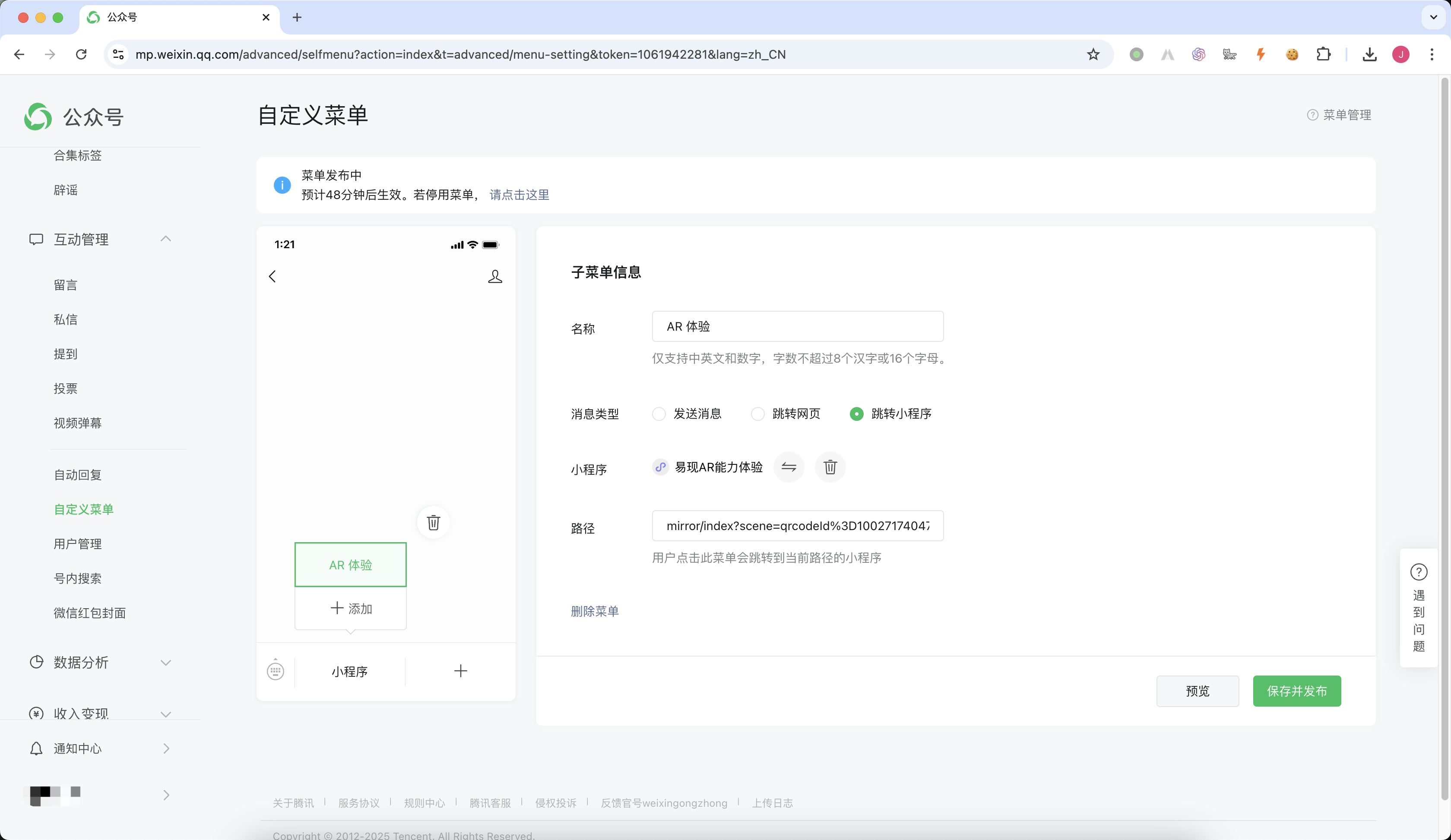Open 私信 in sidebar

pyautogui.click(x=66, y=319)
